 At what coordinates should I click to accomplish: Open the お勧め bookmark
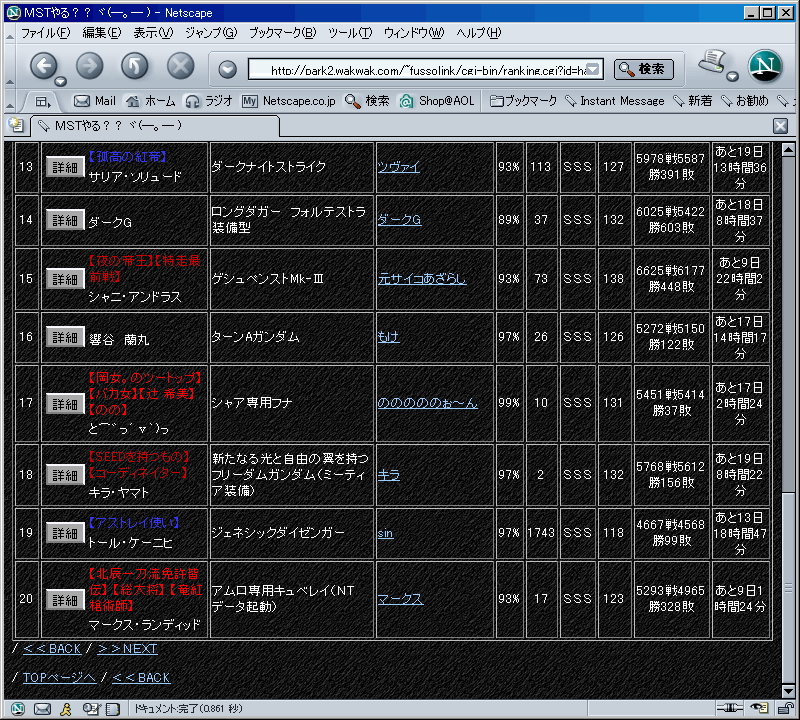coord(745,101)
